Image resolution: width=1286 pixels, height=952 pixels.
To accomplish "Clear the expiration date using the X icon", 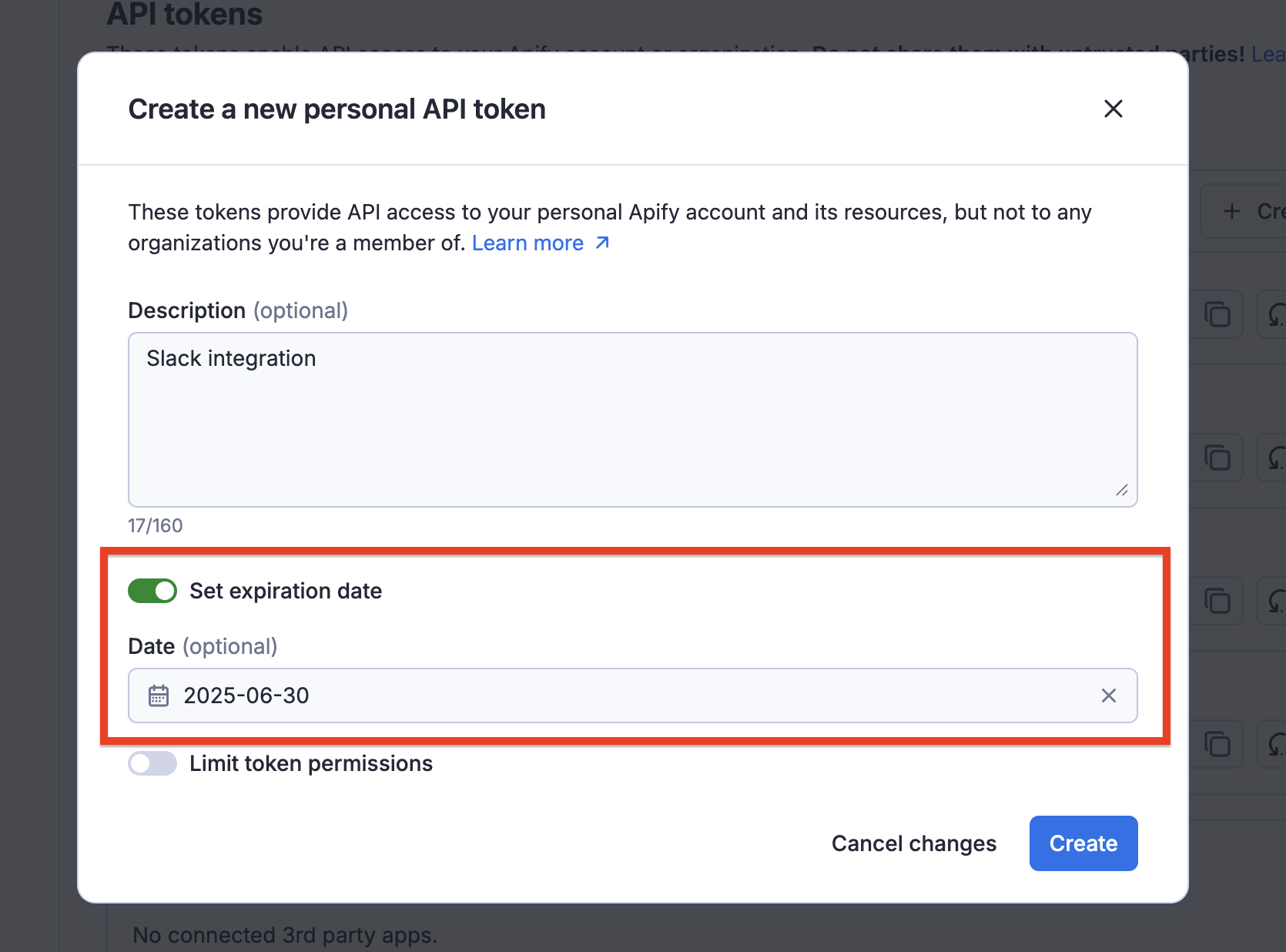I will [x=1109, y=696].
